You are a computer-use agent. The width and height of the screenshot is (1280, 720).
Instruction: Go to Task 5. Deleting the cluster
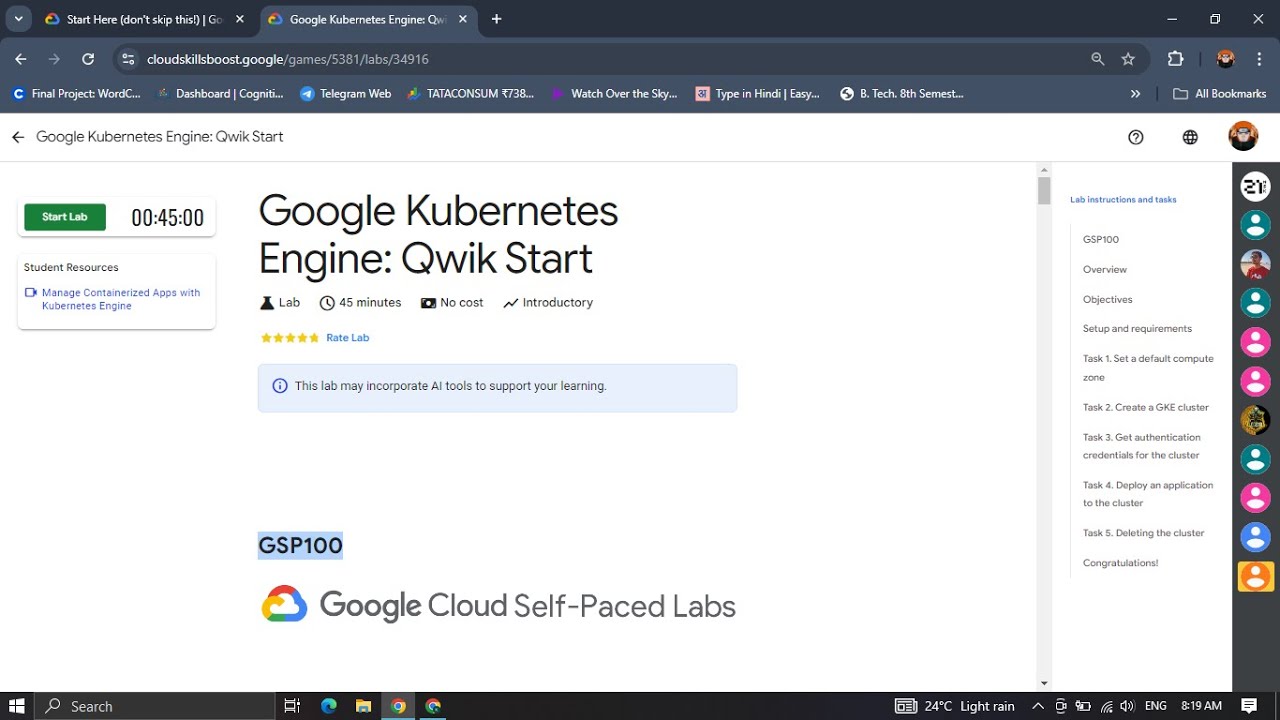(1144, 533)
